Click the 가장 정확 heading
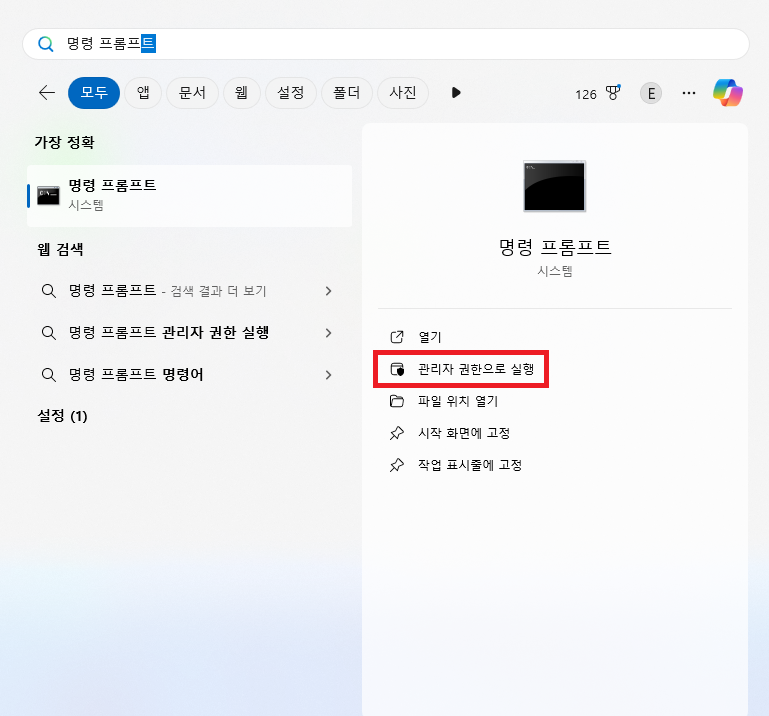The height and width of the screenshot is (716, 769). pos(64,142)
